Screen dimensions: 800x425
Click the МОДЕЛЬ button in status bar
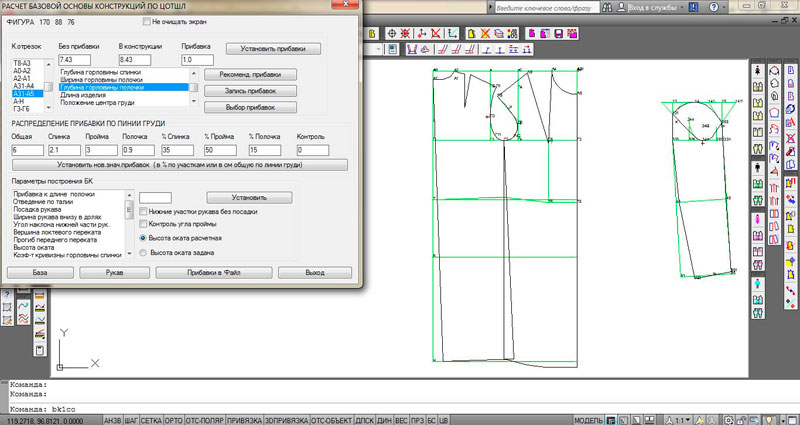tap(589, 420)
